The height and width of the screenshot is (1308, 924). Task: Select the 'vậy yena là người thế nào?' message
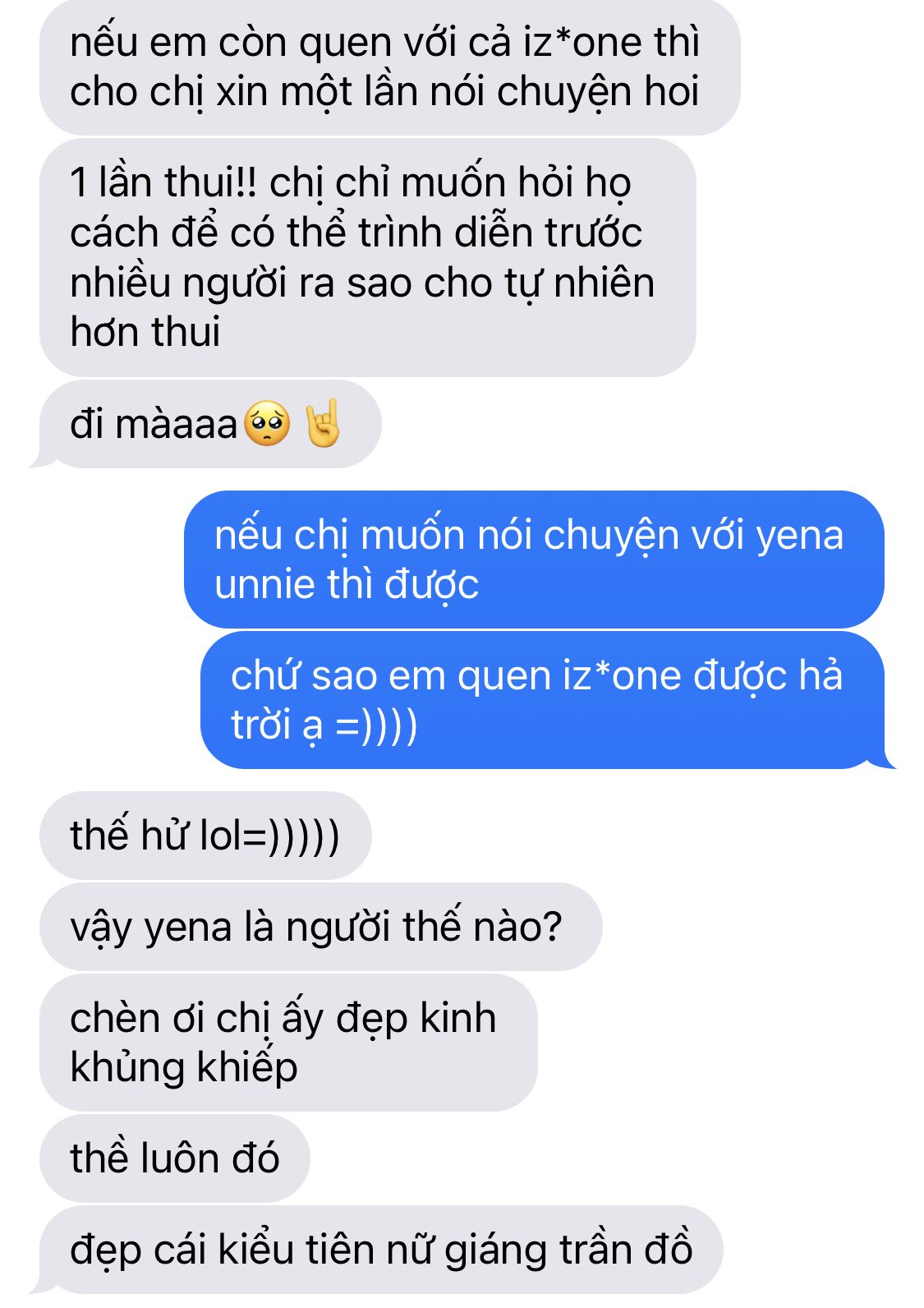tap(320, 928)
